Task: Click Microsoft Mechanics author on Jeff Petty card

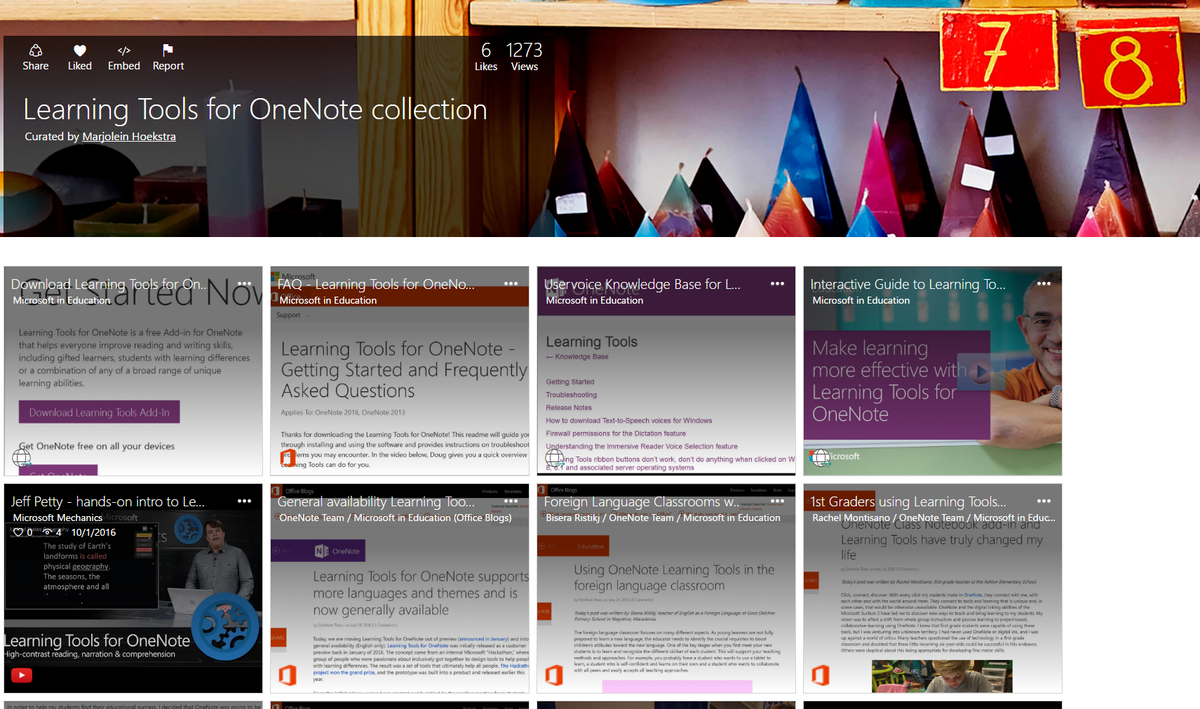Action: (58, 518)
